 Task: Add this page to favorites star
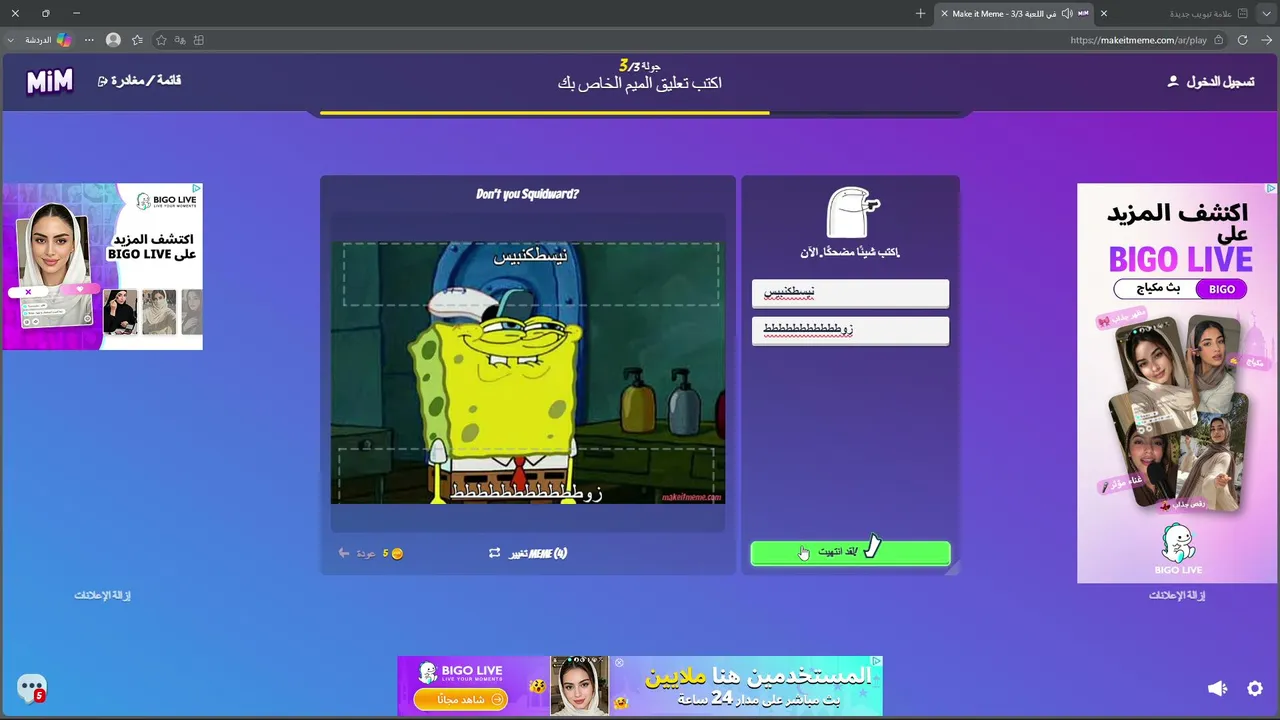click(160, 40)
